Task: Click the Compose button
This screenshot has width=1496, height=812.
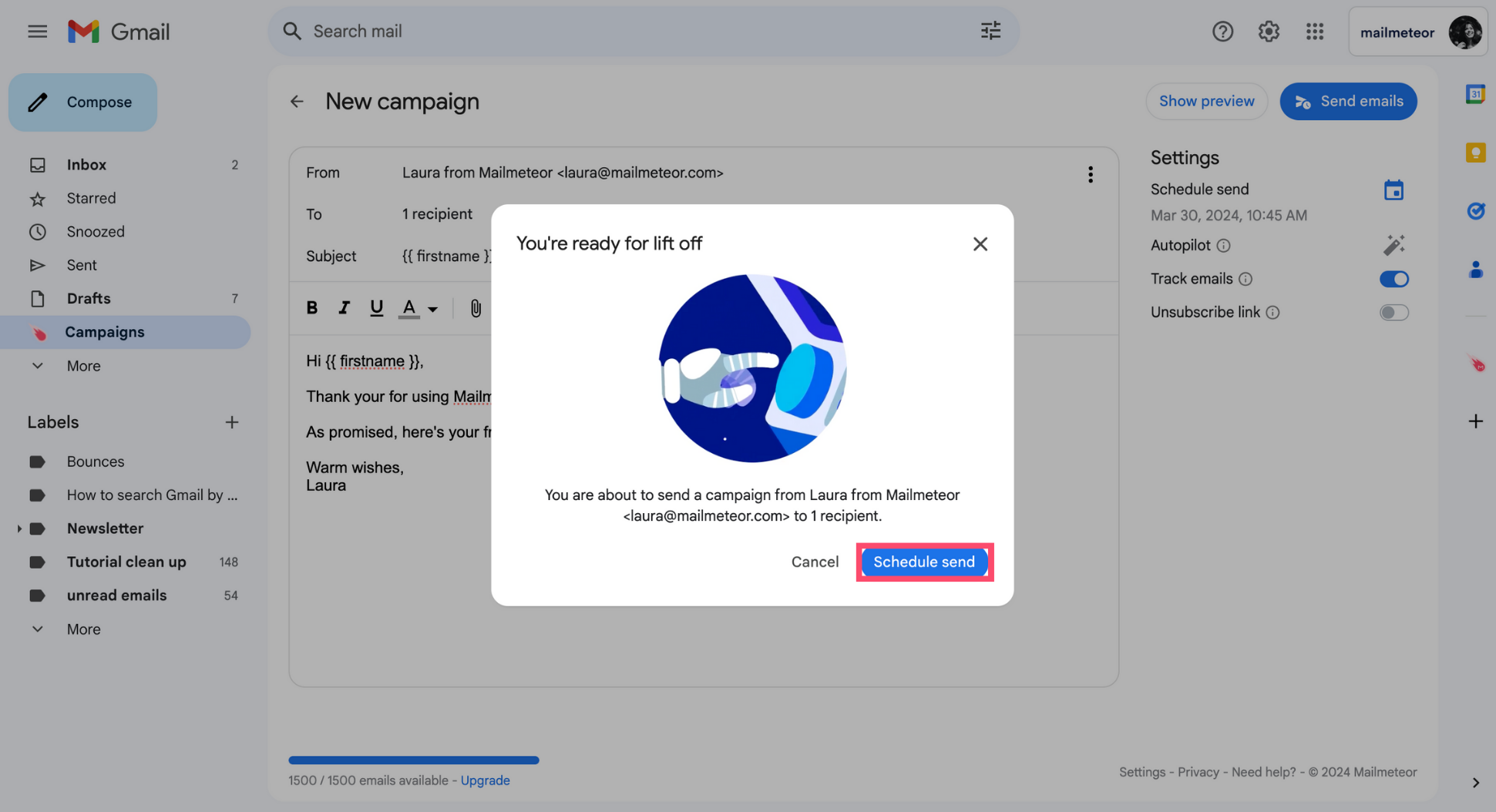Action: pyautogui.click(x=83, y=102)
